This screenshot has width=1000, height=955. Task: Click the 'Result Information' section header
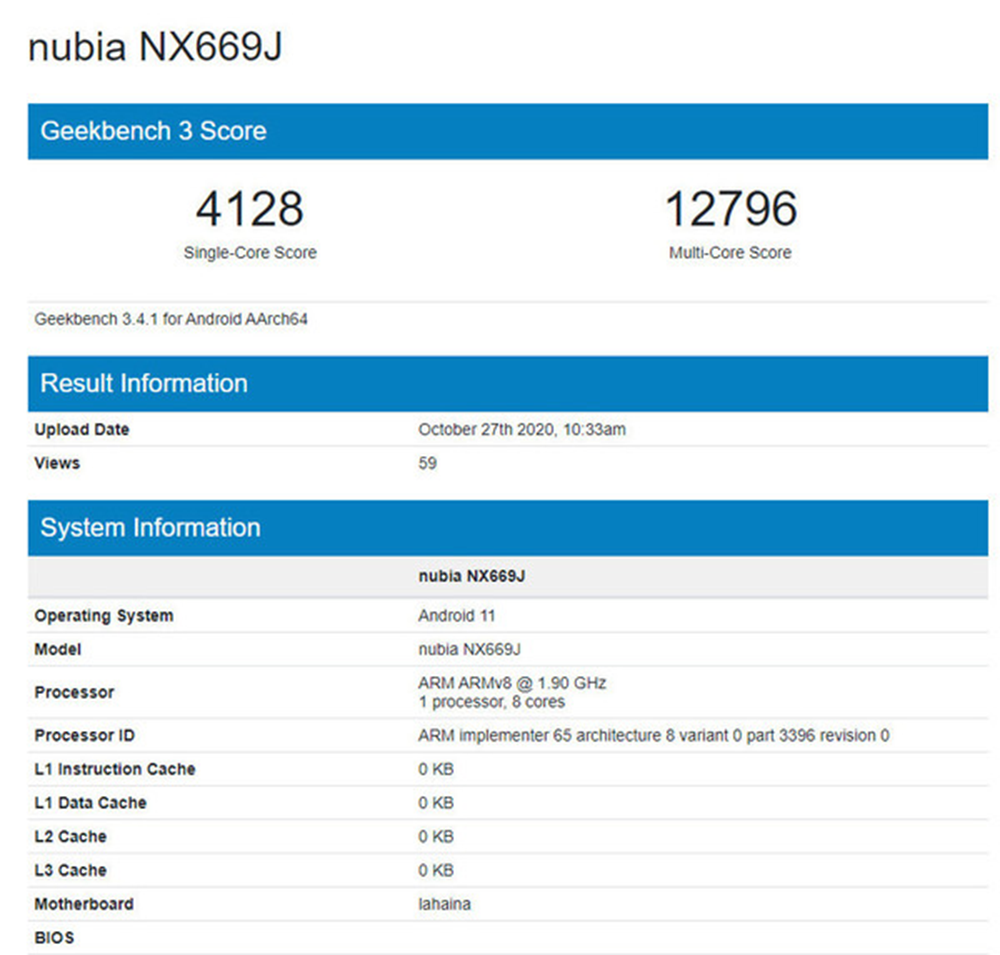(508, 384)
